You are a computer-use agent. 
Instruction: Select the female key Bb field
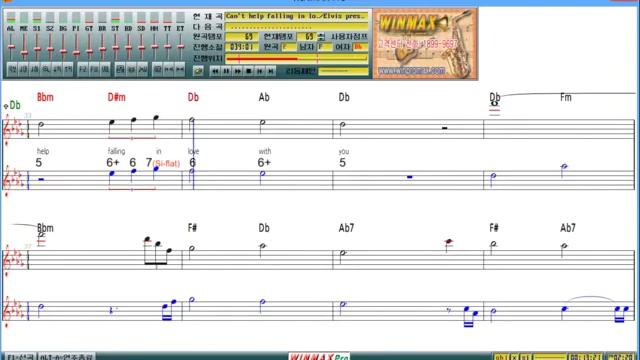[x=360, y=47]
